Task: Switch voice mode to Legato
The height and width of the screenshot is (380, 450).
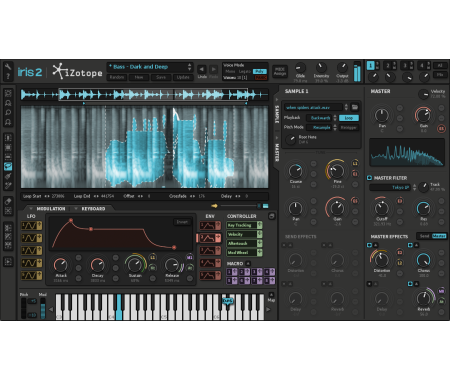Action: (x=245, y=71)
